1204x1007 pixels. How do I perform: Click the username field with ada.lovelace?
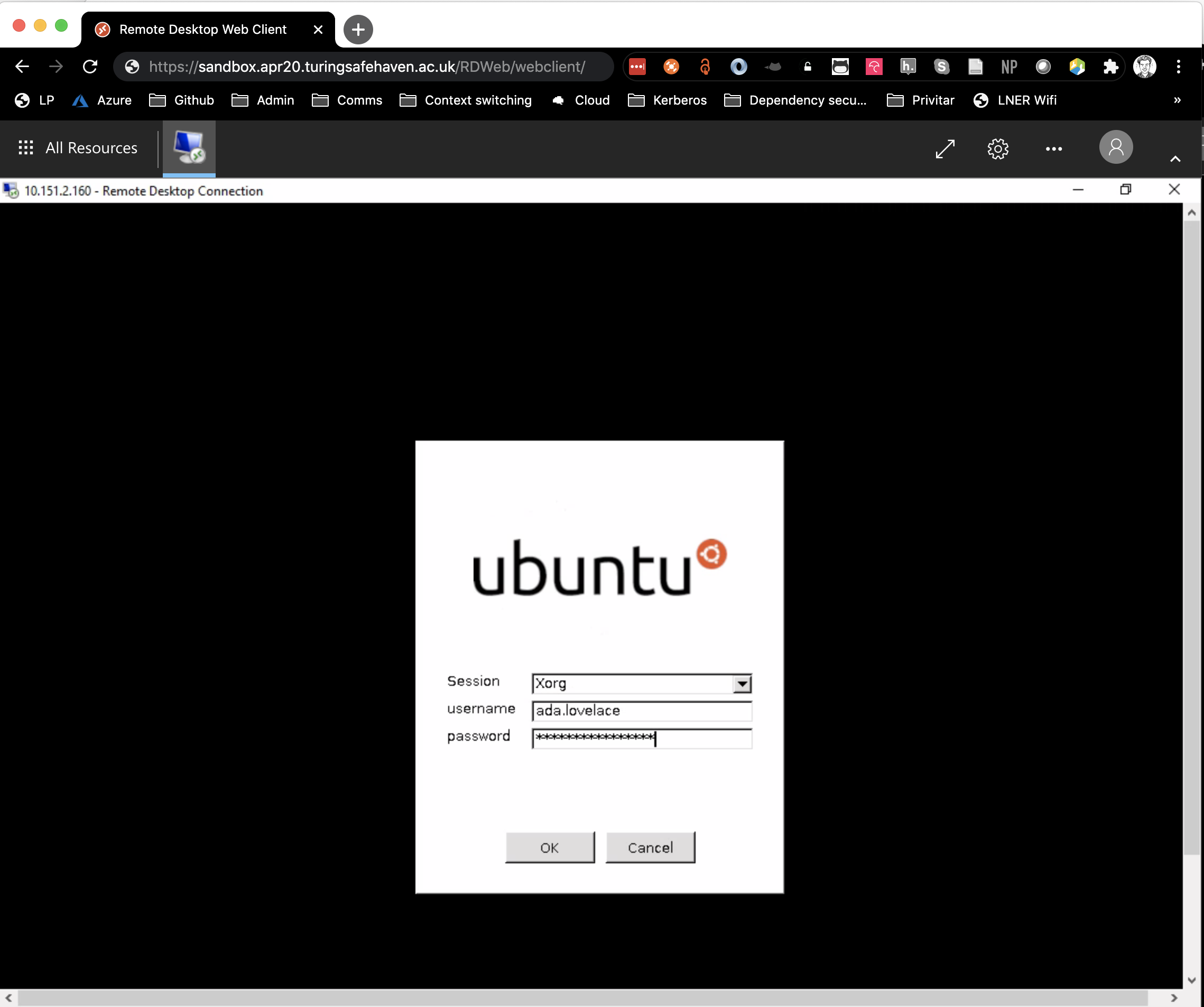click(642, 711)
